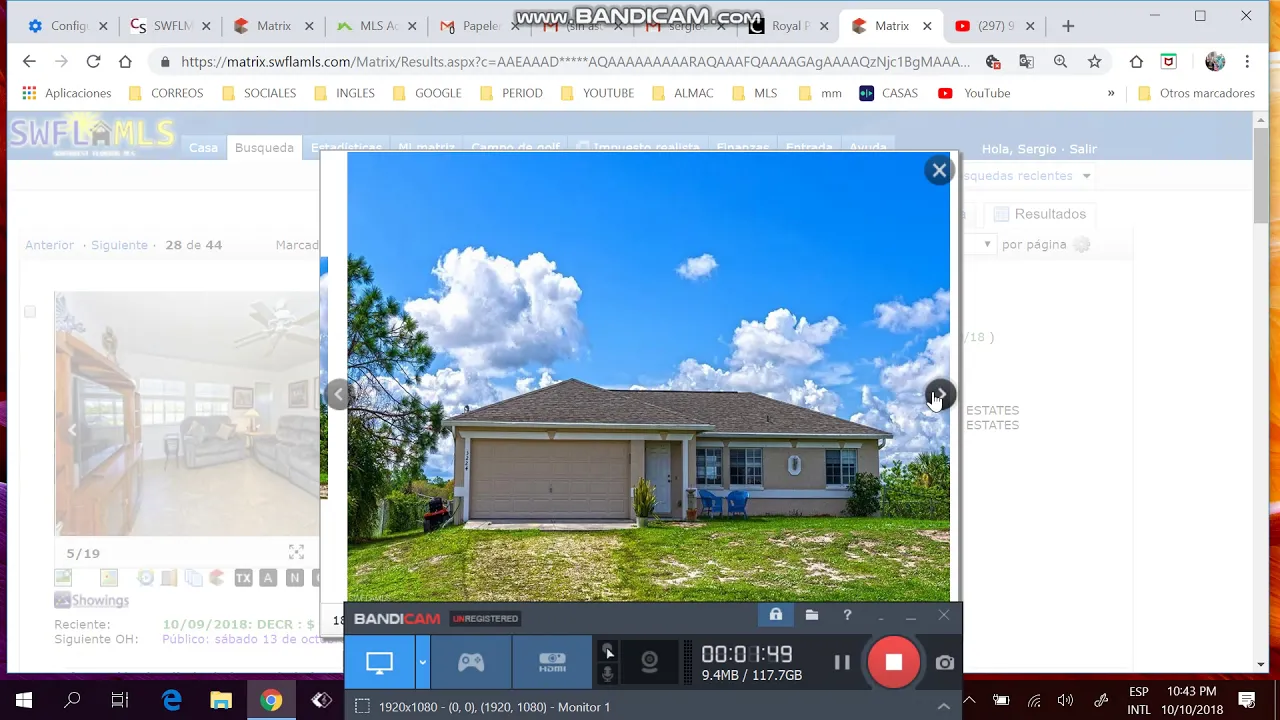Open CASAS bookmark
The image size is (1280, 720).
click(888, 93)
